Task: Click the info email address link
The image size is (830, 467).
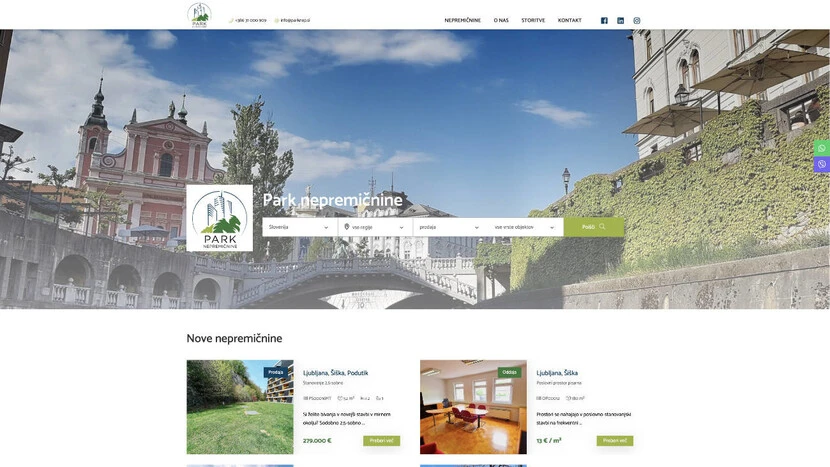Action: (292, 20)
